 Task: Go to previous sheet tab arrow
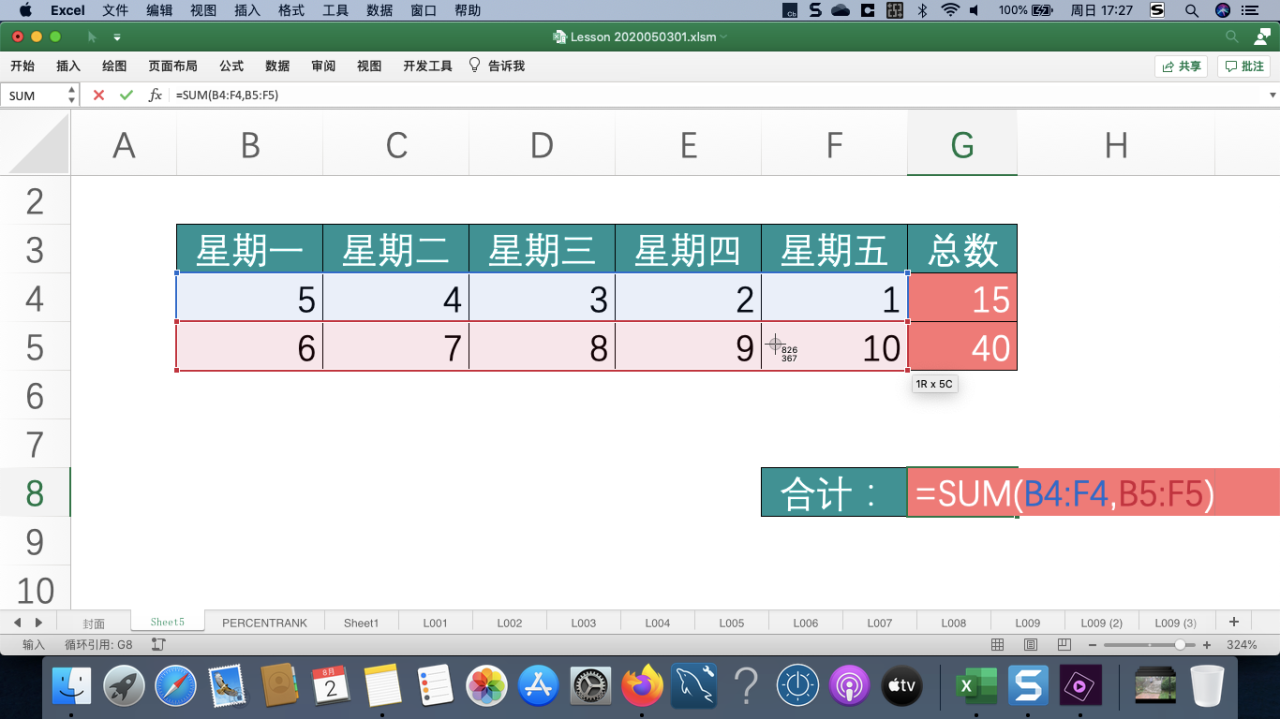click(18, 622)
